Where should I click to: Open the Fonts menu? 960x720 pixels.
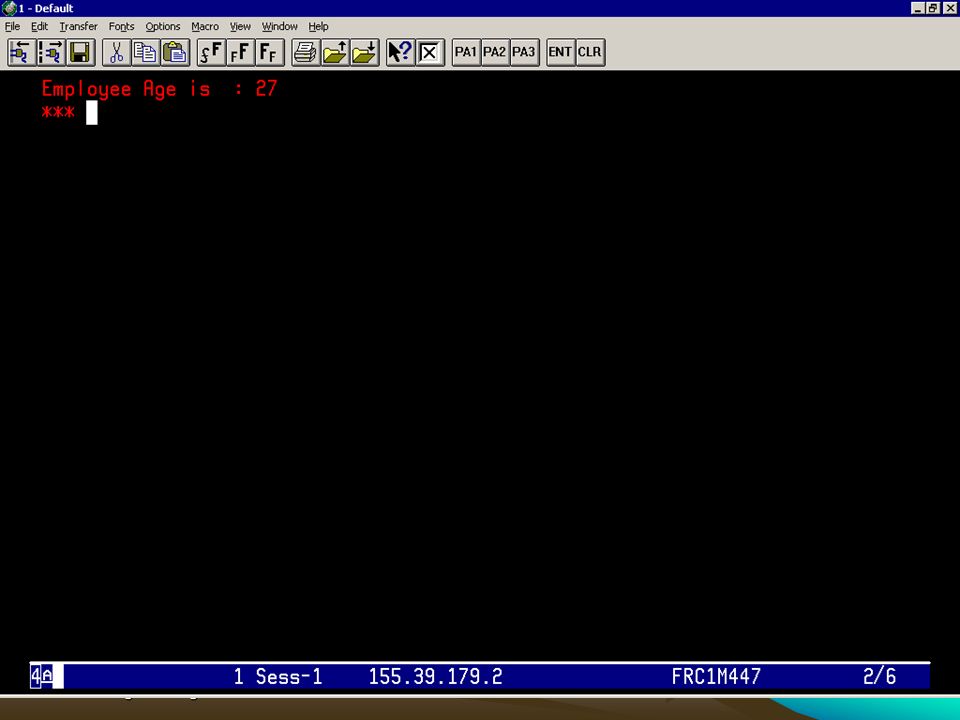click(121, 26)
